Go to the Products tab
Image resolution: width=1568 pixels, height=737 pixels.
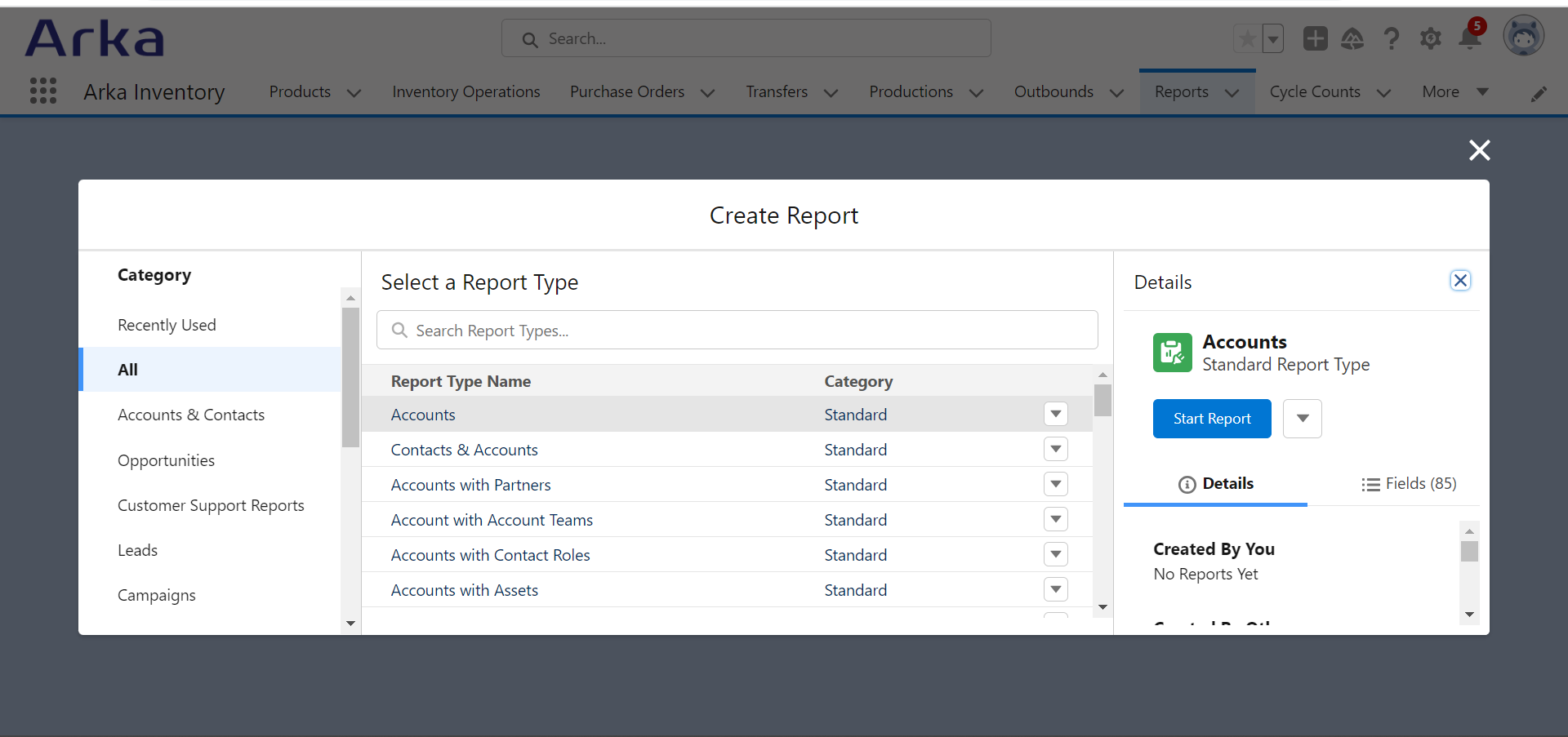pyautogui.click(x=300, y=91)
